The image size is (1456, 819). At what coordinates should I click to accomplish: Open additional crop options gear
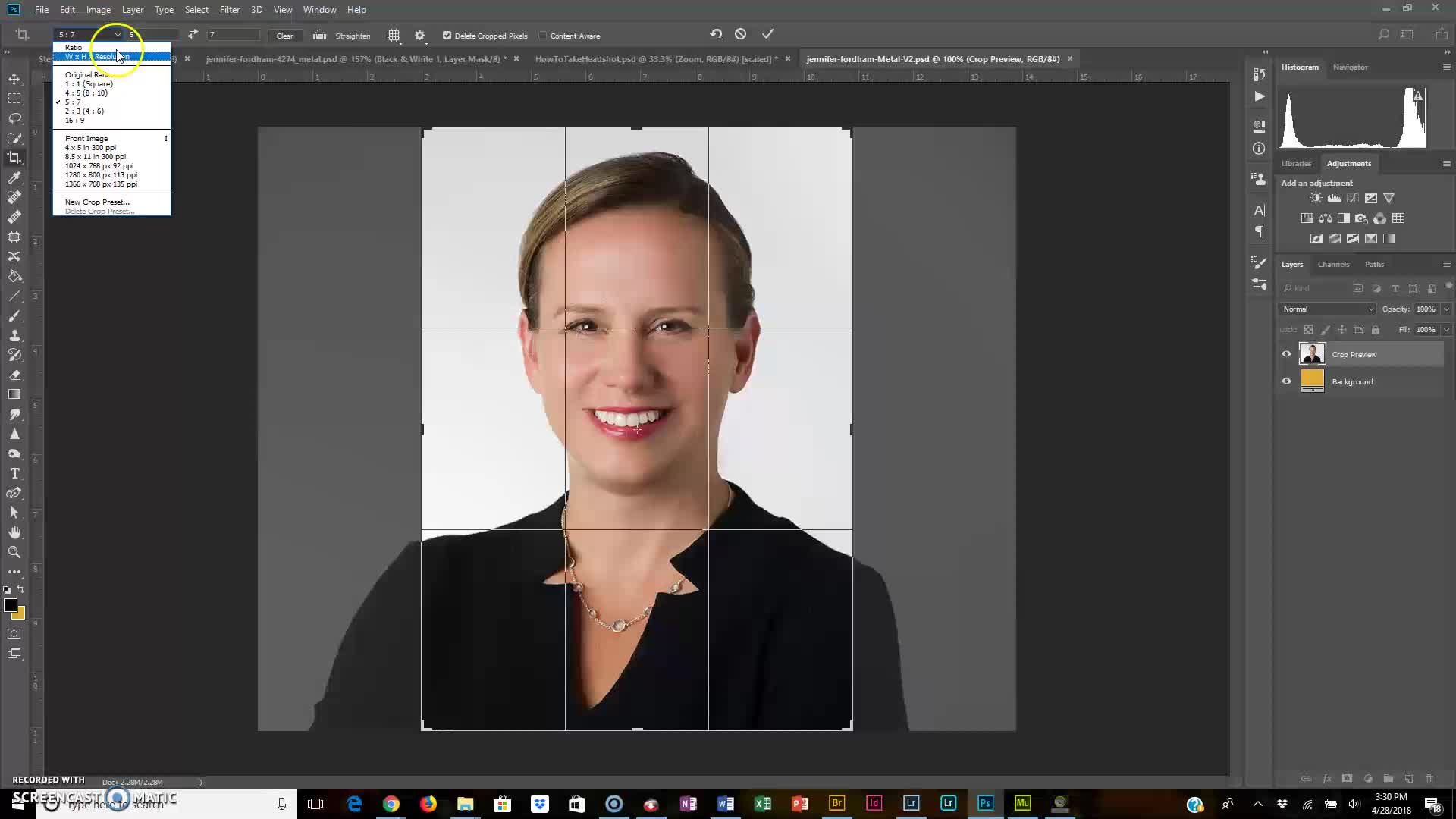point(420,36)
